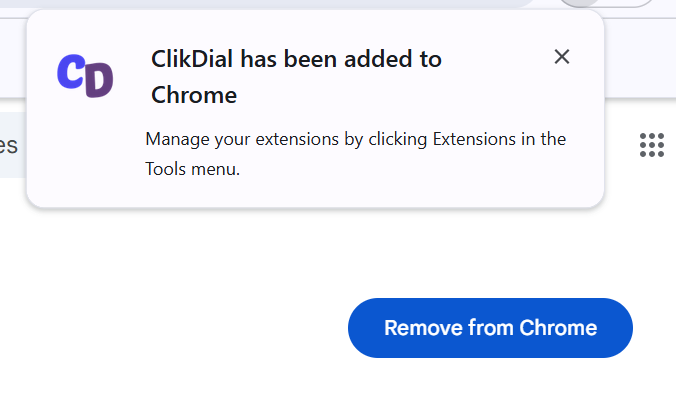
Task: Click the nine-dot apps launcher
Action: coord(651,145)
